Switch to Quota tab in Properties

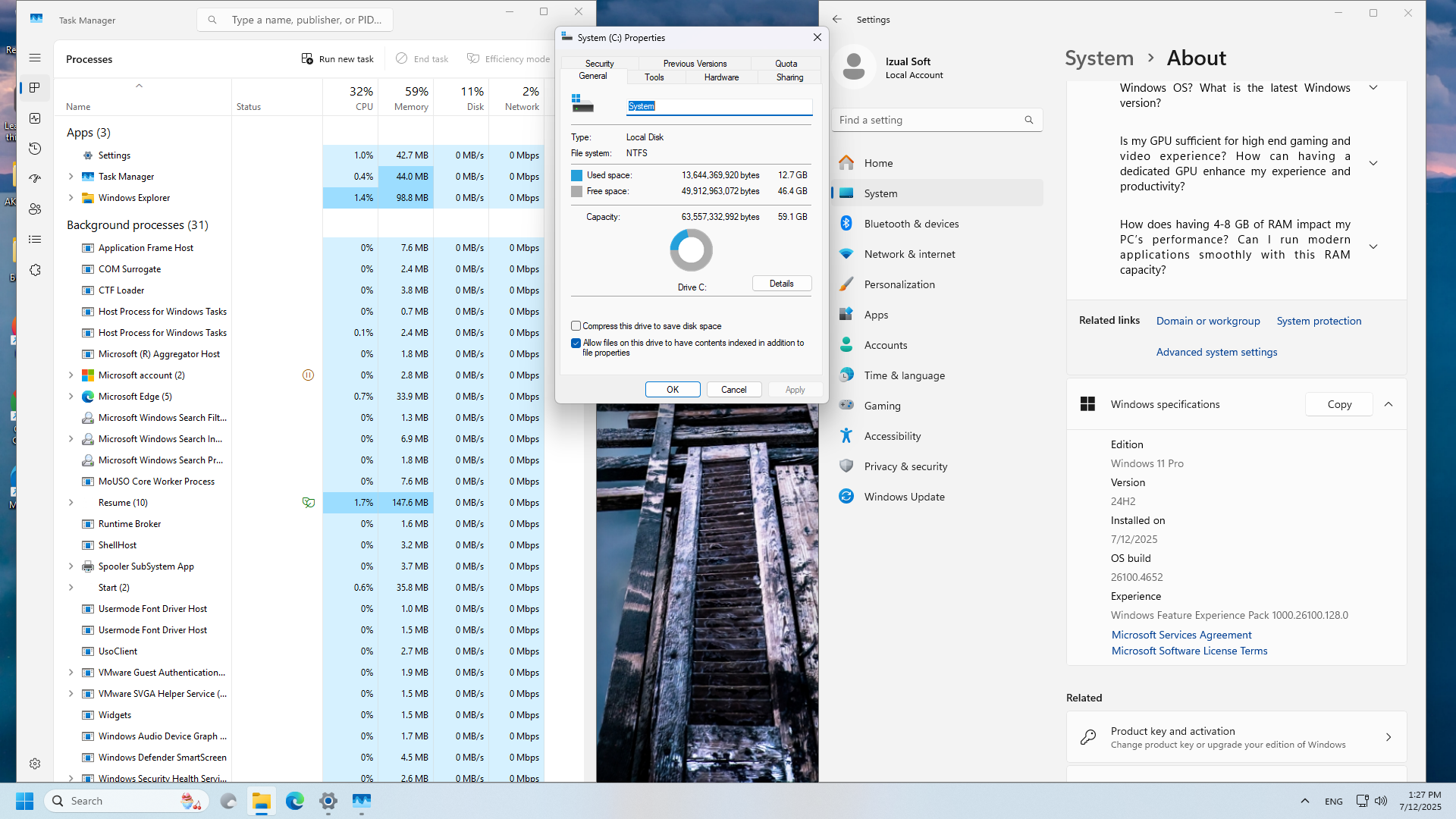(x=786, y=64)
